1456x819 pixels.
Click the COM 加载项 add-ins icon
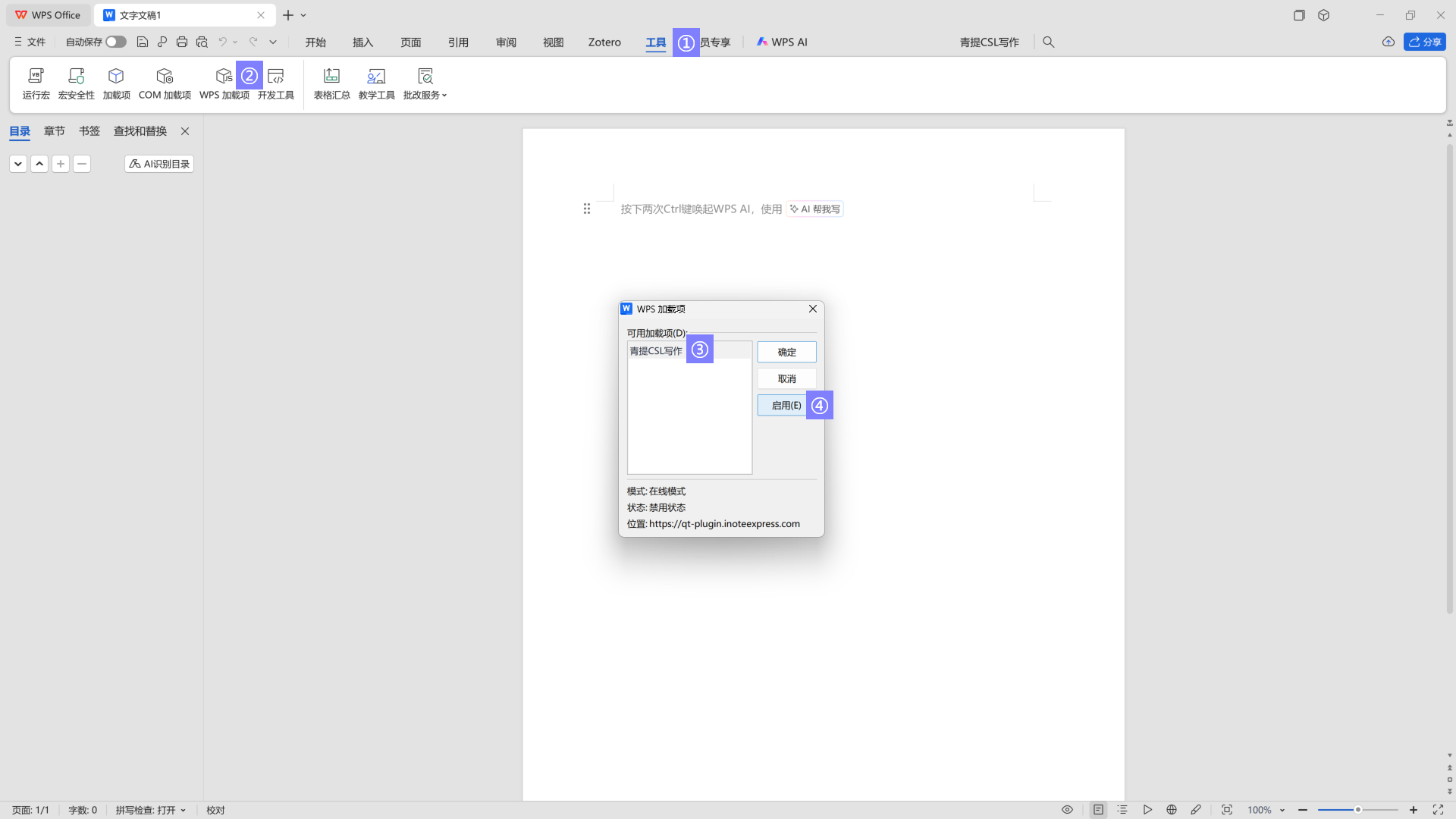(165, 83)
